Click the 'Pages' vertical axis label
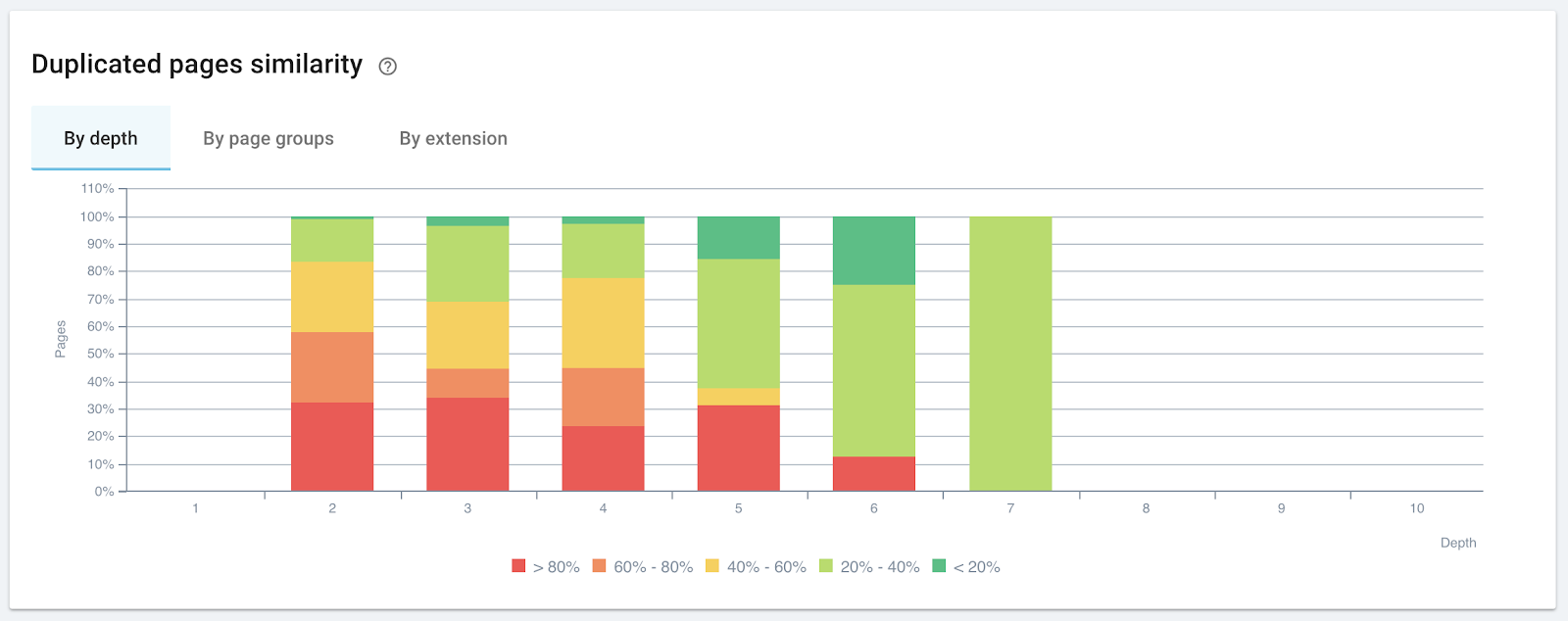Viewport: 1568px width, 621px height. 61,336
